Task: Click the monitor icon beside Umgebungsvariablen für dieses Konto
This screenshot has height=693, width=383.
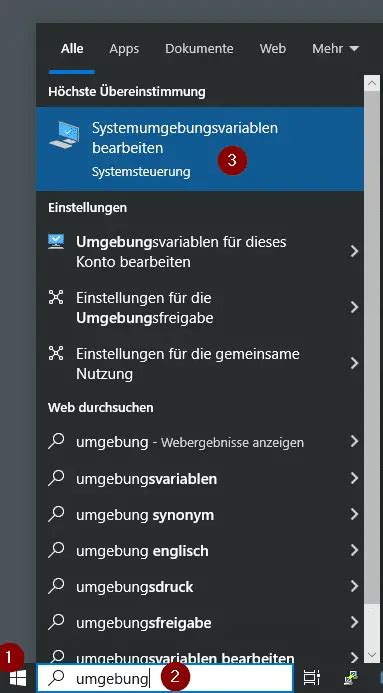Action: (56, 242)
